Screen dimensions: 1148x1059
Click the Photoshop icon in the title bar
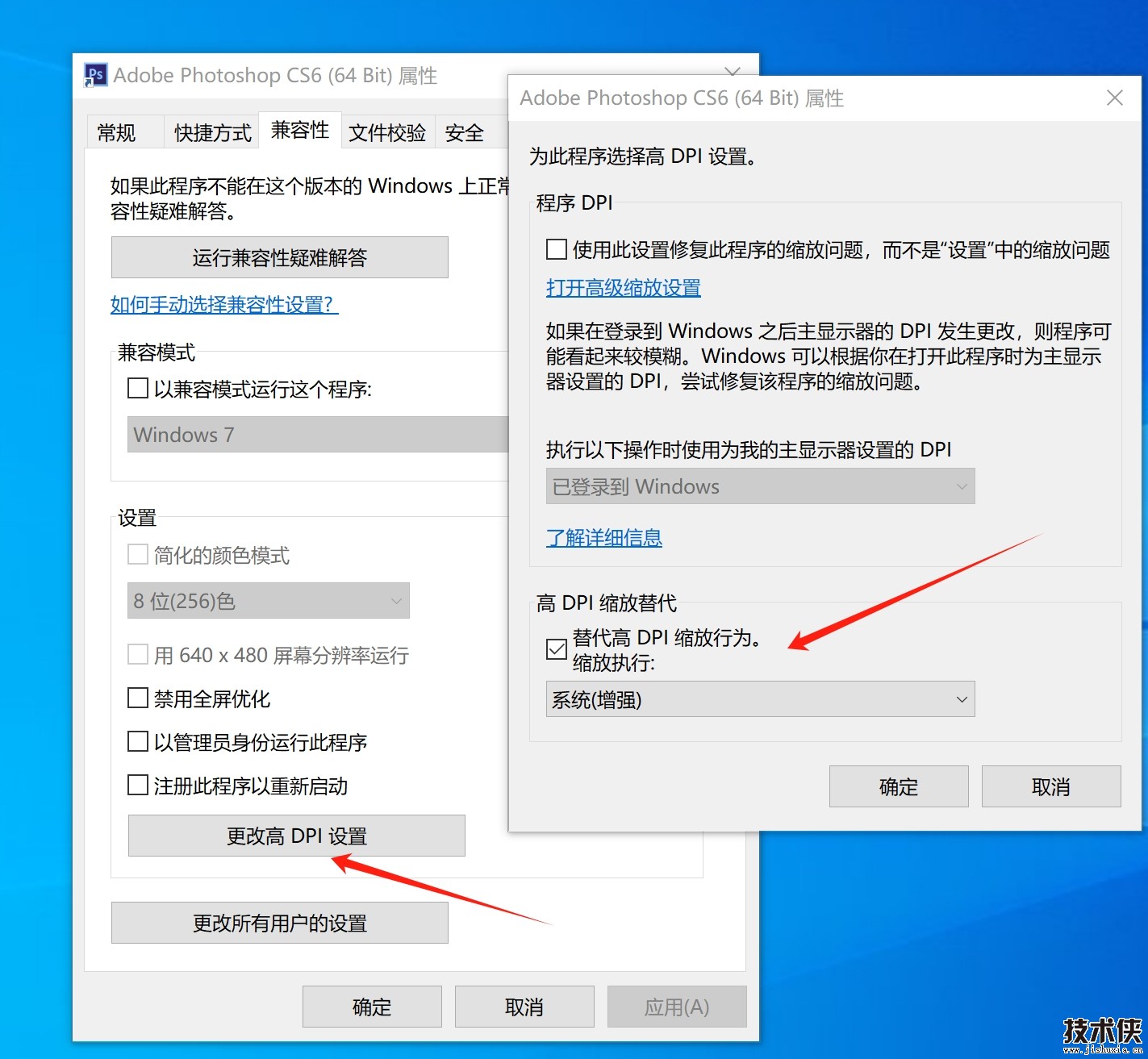coord(96,75)
